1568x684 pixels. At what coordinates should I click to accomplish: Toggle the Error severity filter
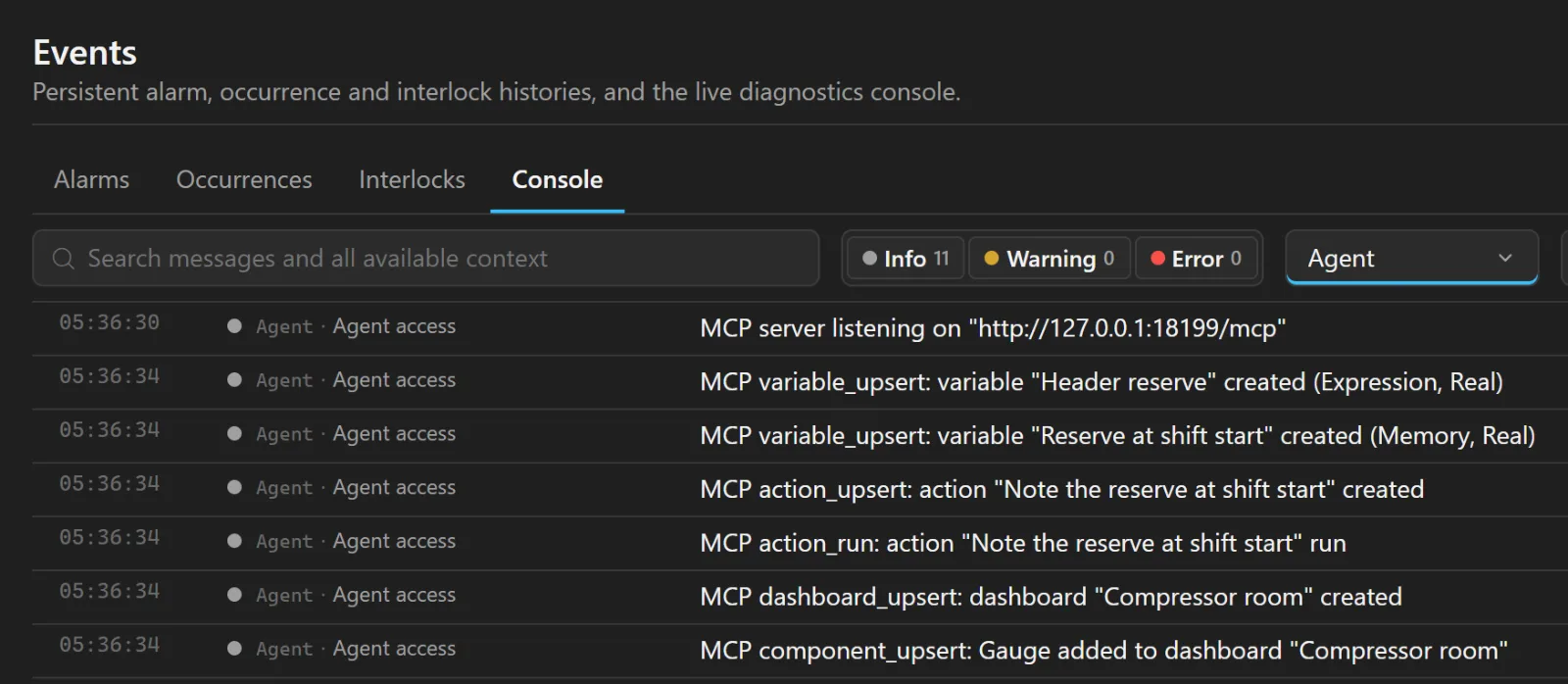point(1197,259)
